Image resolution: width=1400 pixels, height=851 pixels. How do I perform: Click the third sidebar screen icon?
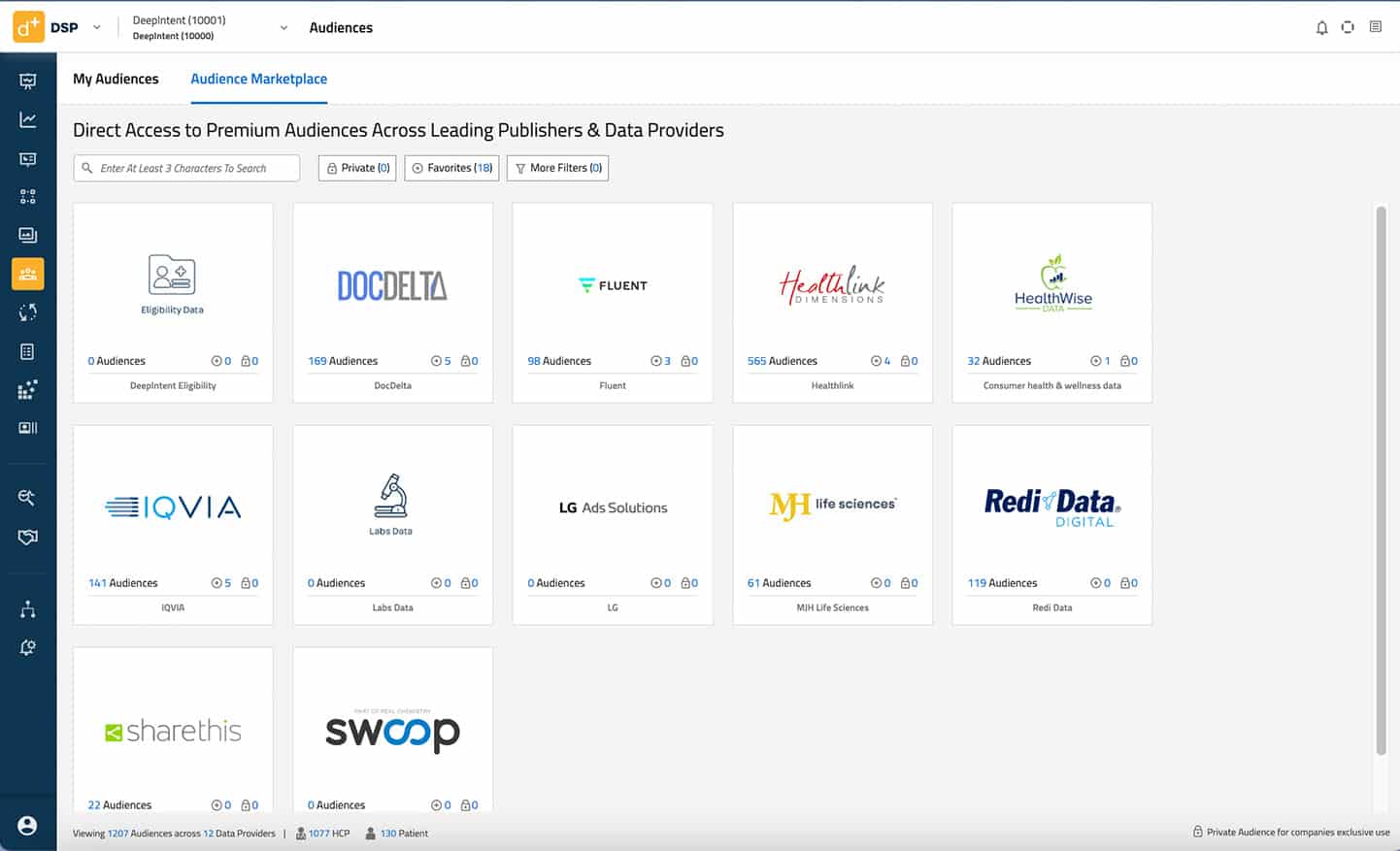(x=27, y=158)
